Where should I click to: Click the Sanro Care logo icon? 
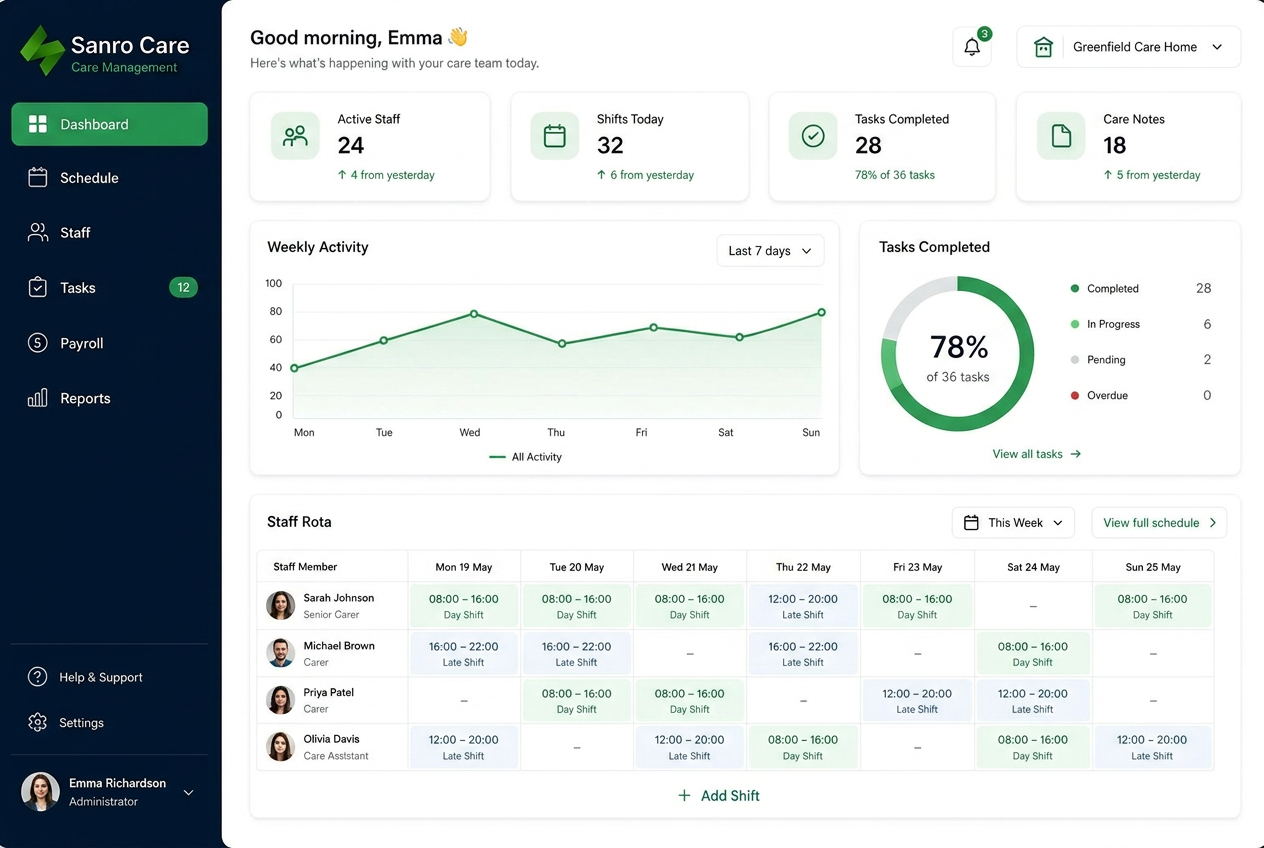click(x=42, y=50)
